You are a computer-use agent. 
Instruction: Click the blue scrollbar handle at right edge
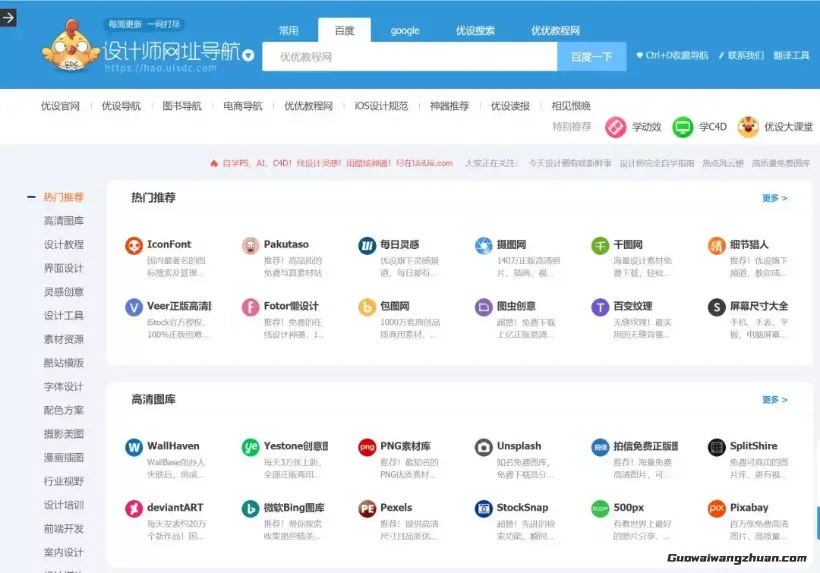click(x=818, y=523)
